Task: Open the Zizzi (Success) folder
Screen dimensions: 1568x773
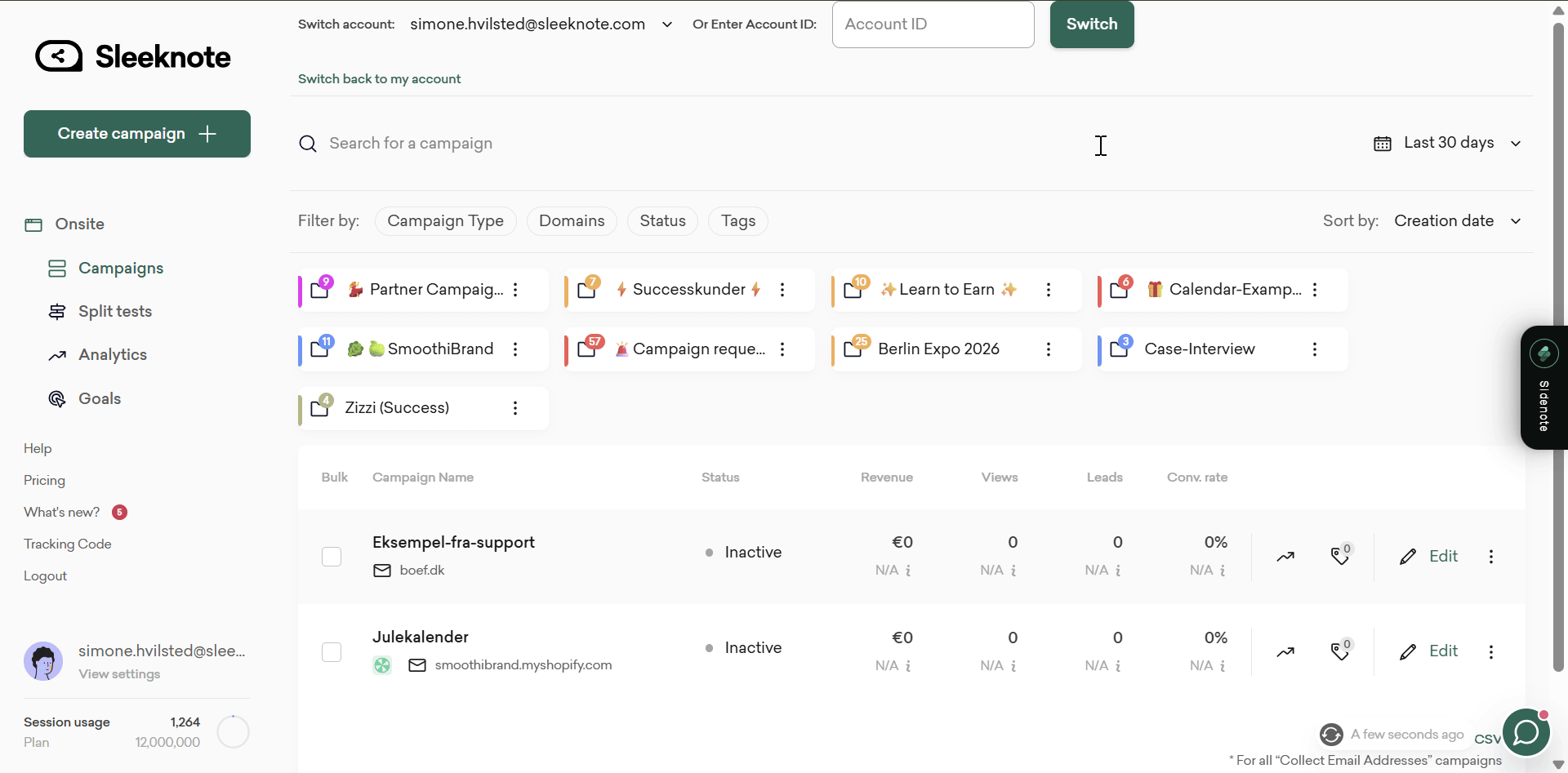Action: [423, 408]
